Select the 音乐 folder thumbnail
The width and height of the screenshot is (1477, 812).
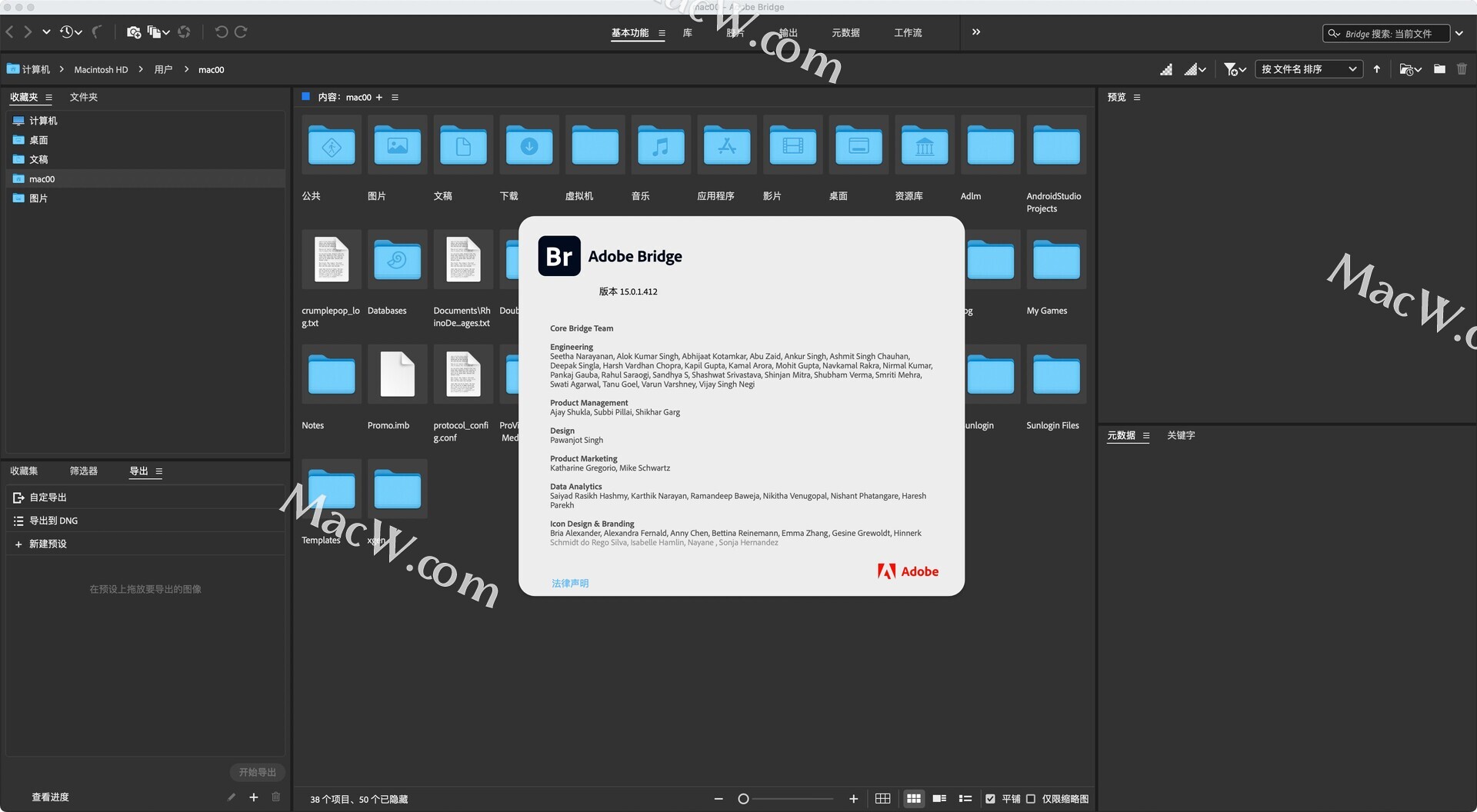[661, 145]
